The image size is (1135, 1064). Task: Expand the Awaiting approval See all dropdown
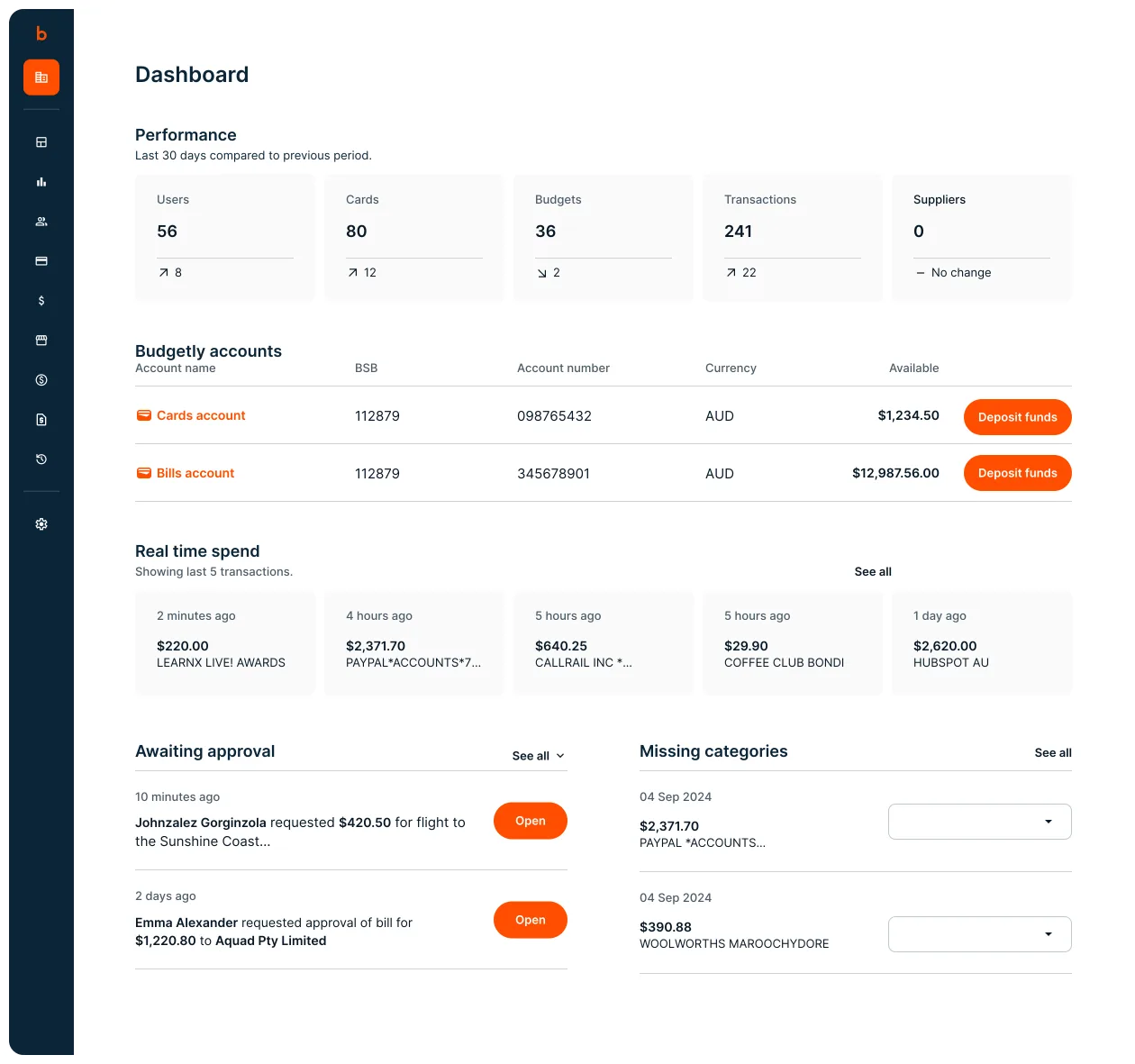[538, 756]
